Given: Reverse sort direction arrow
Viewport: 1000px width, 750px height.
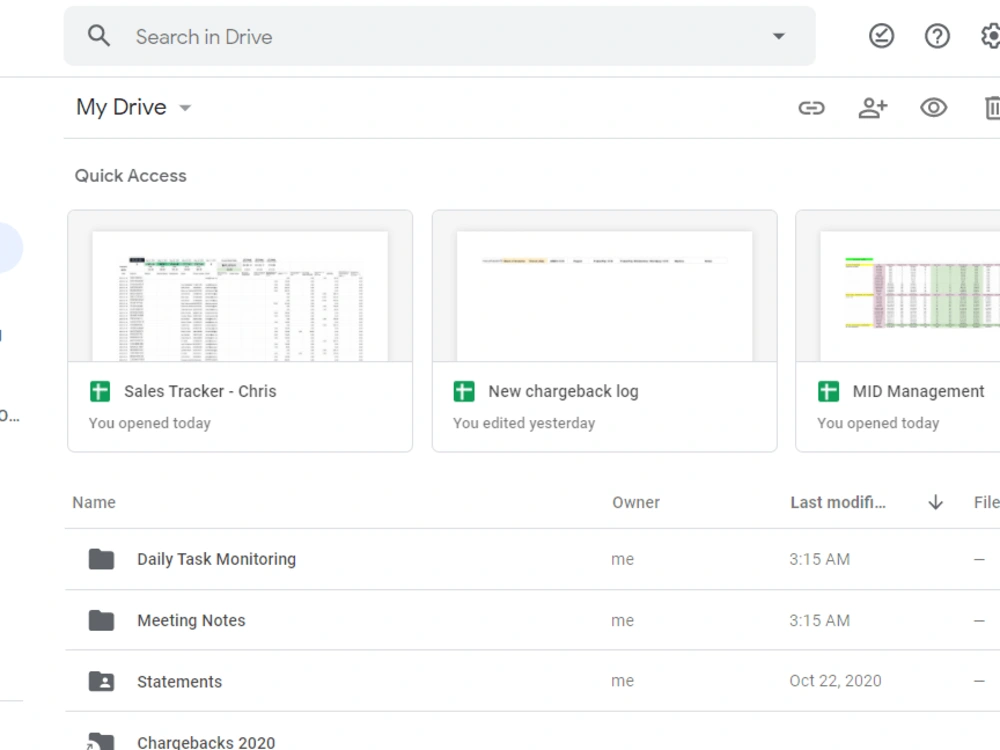Looking at the screenshot, I should 935,503.
